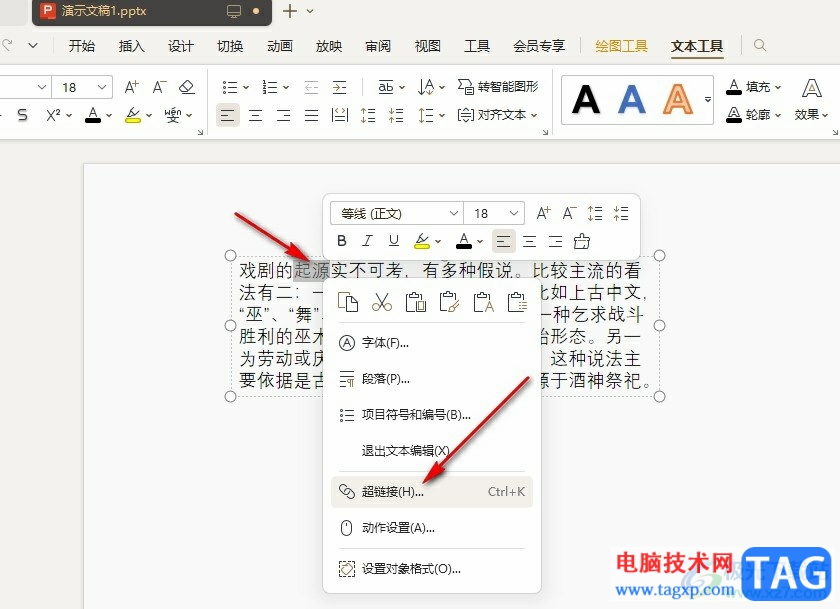Toggle center align in the mini toolbar

530,242
